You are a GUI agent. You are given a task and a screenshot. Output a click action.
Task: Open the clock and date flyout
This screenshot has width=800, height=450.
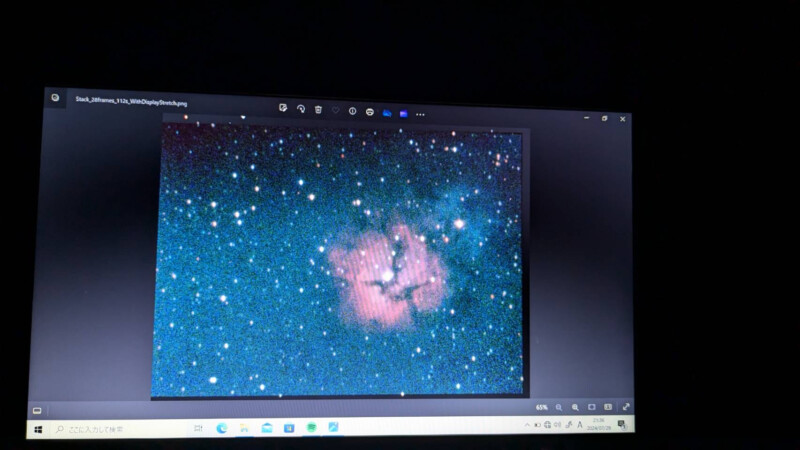coord(598,424)
